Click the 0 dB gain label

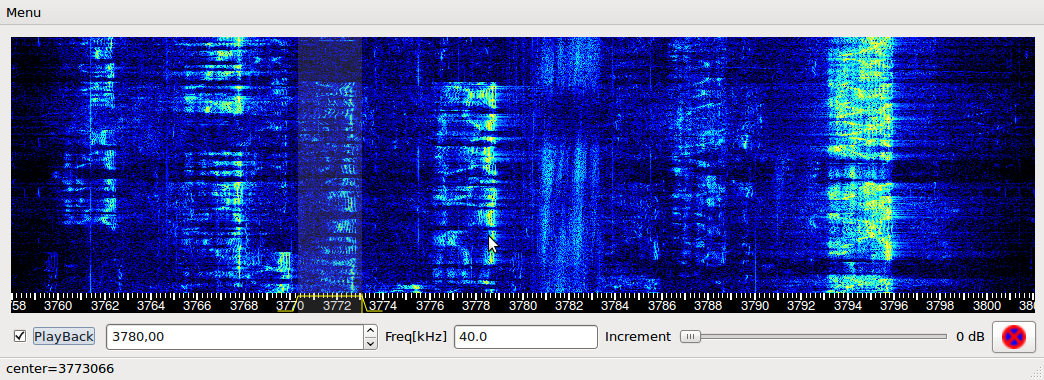970,337
